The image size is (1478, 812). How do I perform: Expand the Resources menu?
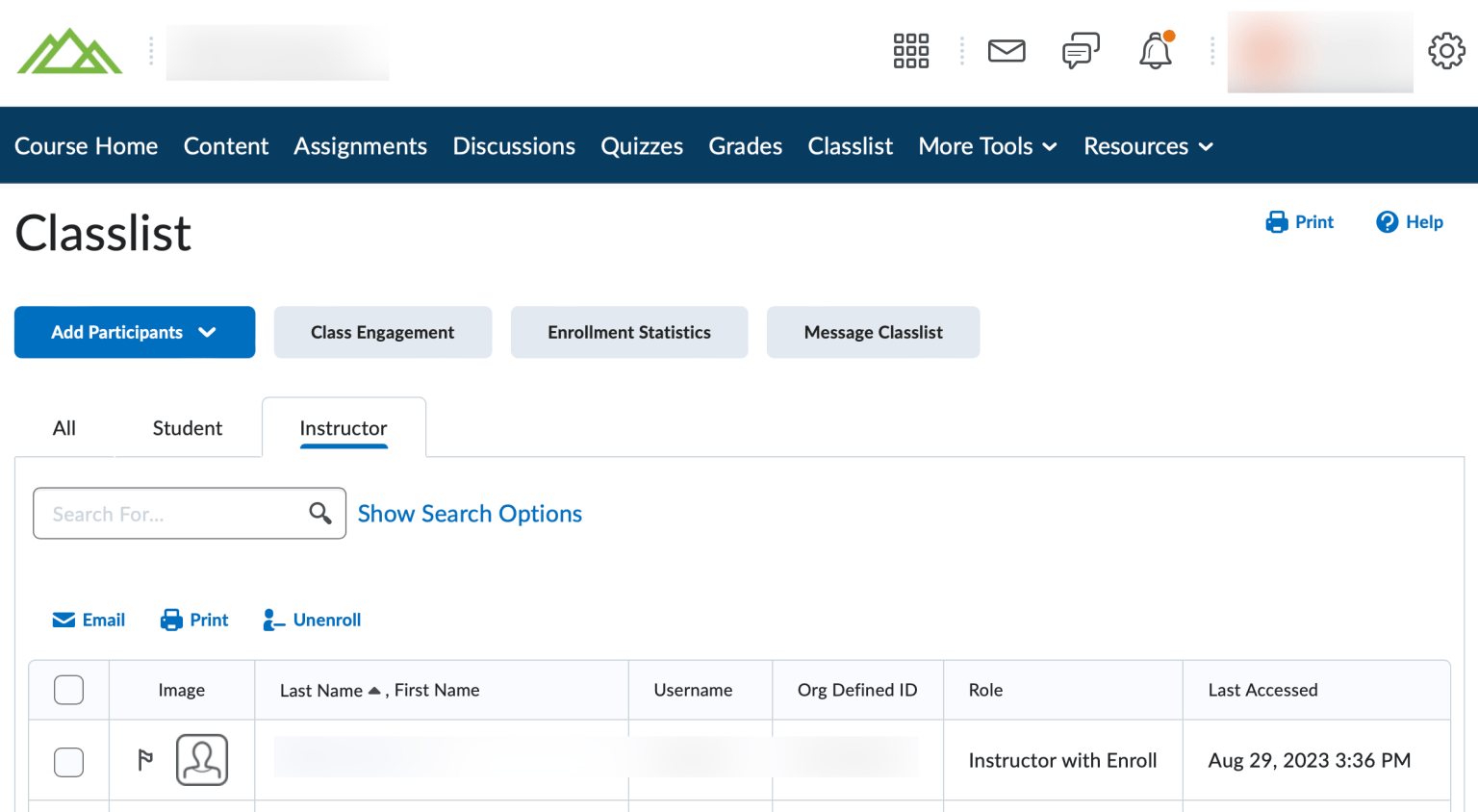[1149, 146]
